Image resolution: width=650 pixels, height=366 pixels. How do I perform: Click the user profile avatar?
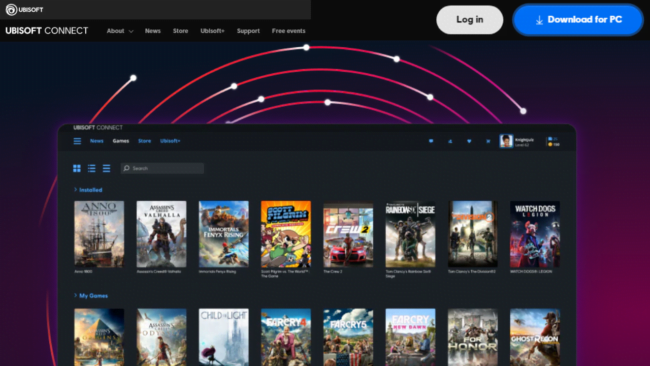(x=506, y=141)
